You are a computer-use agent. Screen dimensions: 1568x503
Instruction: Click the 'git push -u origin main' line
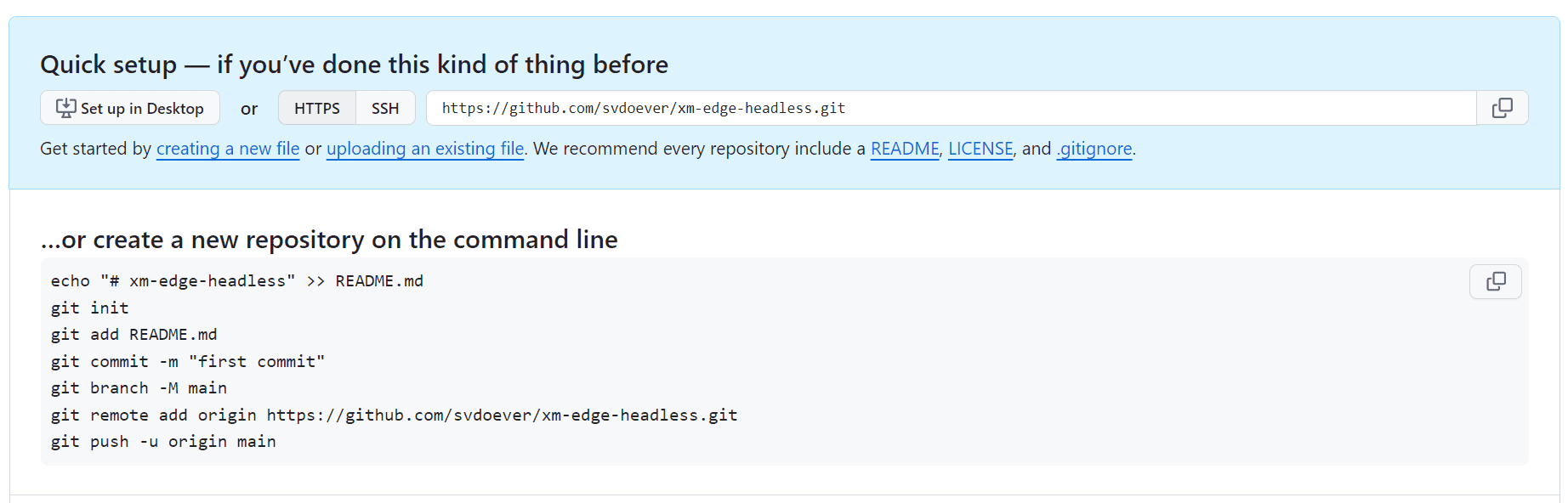coord(163,442)
